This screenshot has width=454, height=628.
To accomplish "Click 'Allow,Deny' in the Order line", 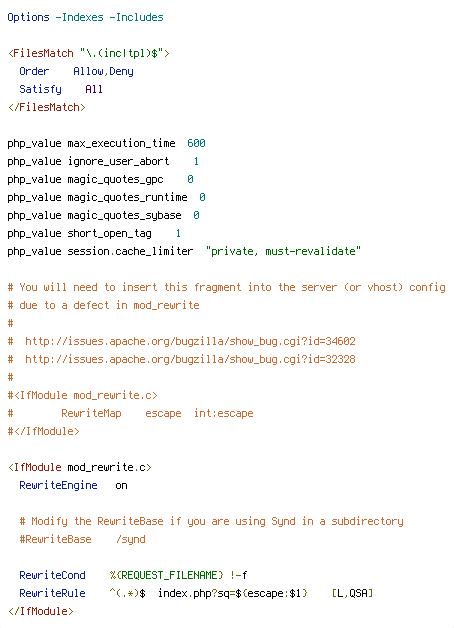I will 103,71.
